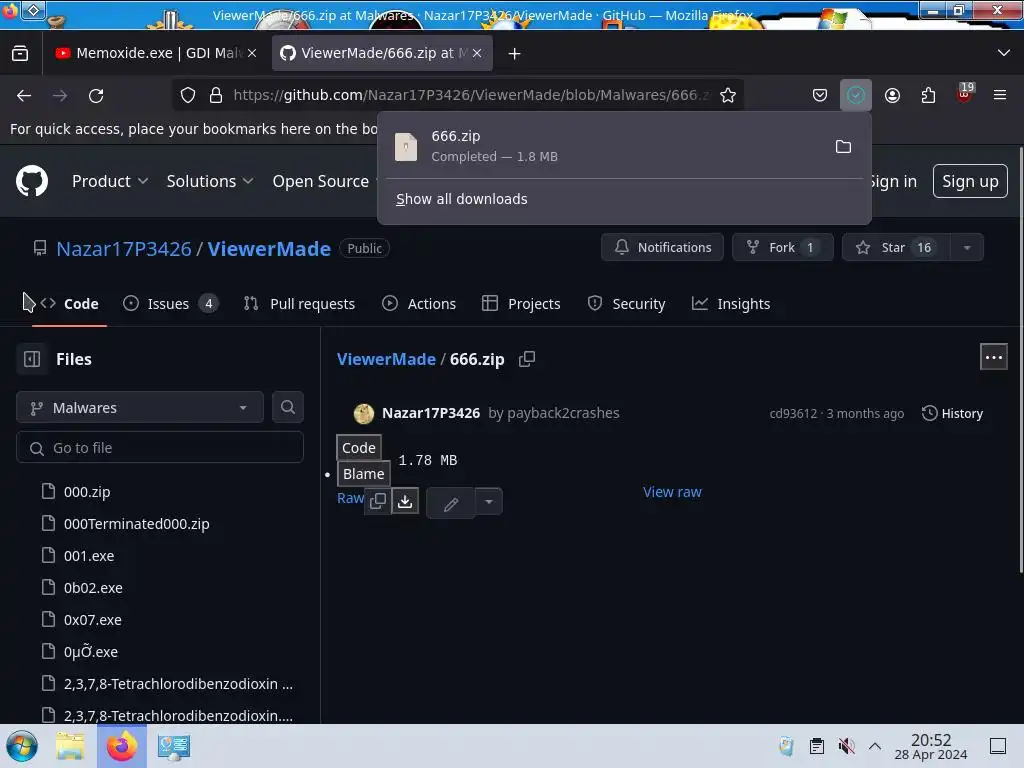Open Firefox account icon
This screenshot has height=768, width=1024.
click(892, 95)
